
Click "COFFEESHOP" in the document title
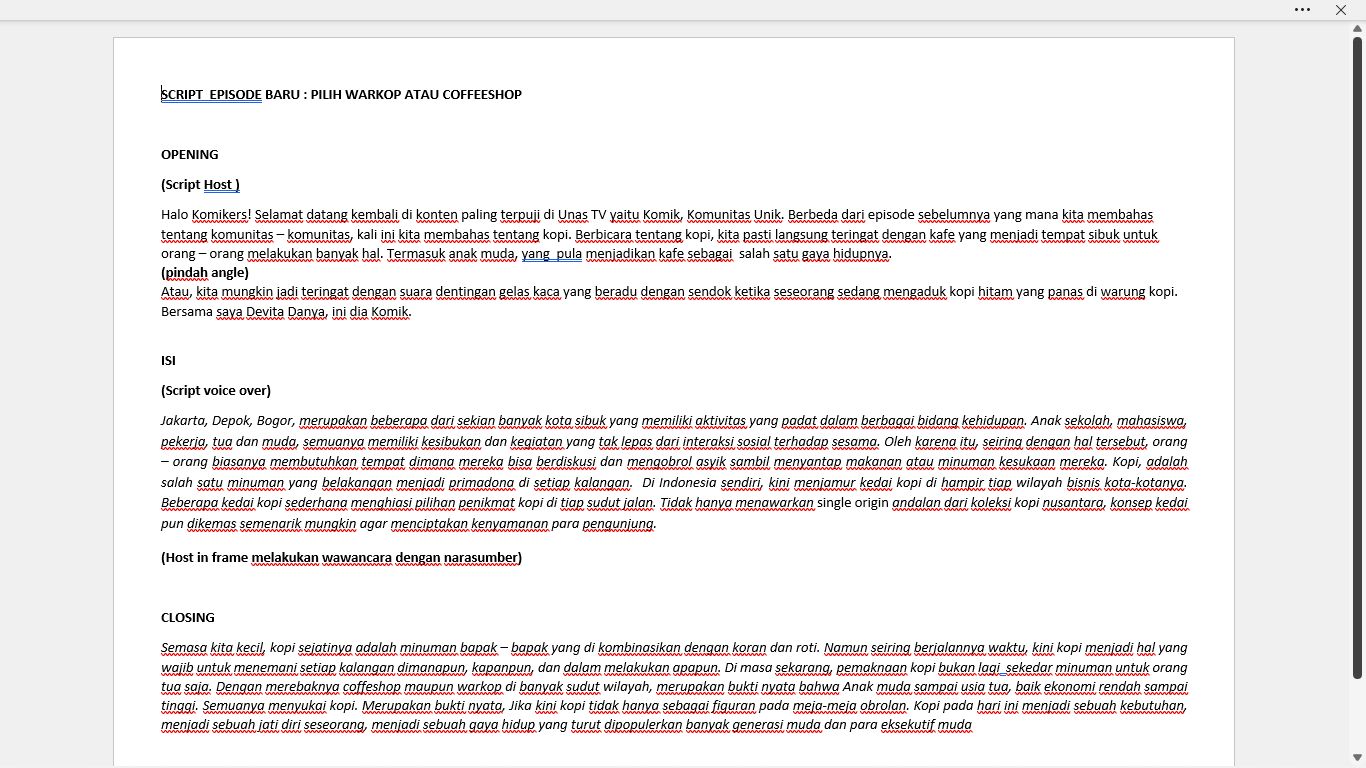[482, 95]
